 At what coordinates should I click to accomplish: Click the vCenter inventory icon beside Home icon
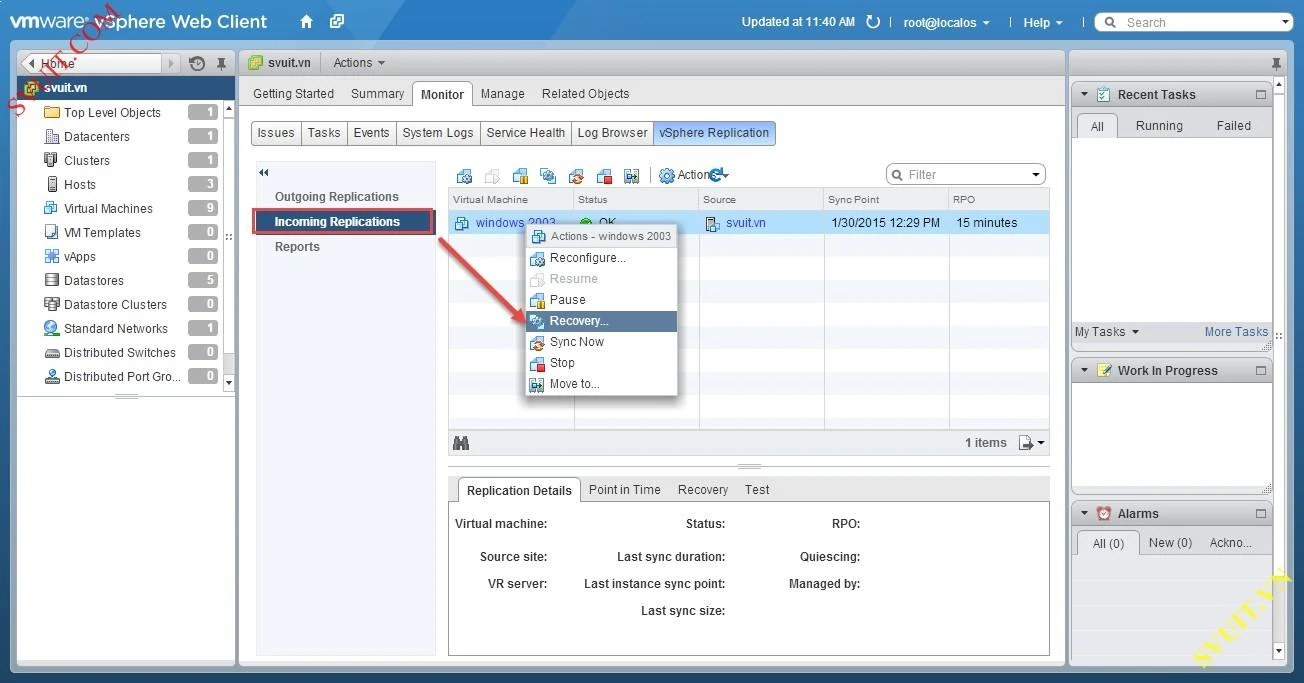[337, 21]
